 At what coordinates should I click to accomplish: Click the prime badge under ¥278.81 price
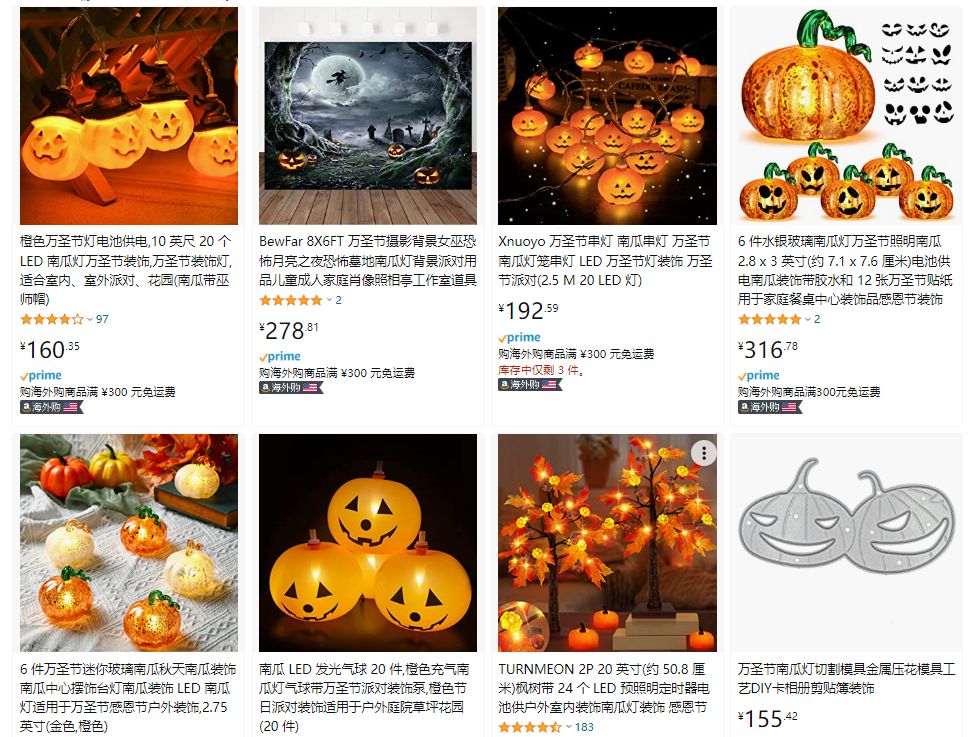pos(280,356)
